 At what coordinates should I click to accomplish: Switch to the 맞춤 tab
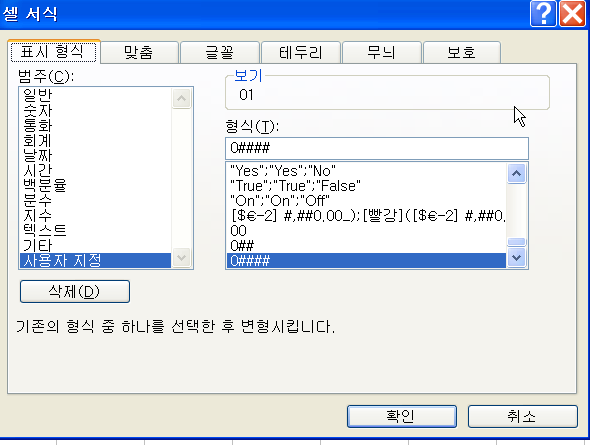pyautogui.click(x=139, y=52)
